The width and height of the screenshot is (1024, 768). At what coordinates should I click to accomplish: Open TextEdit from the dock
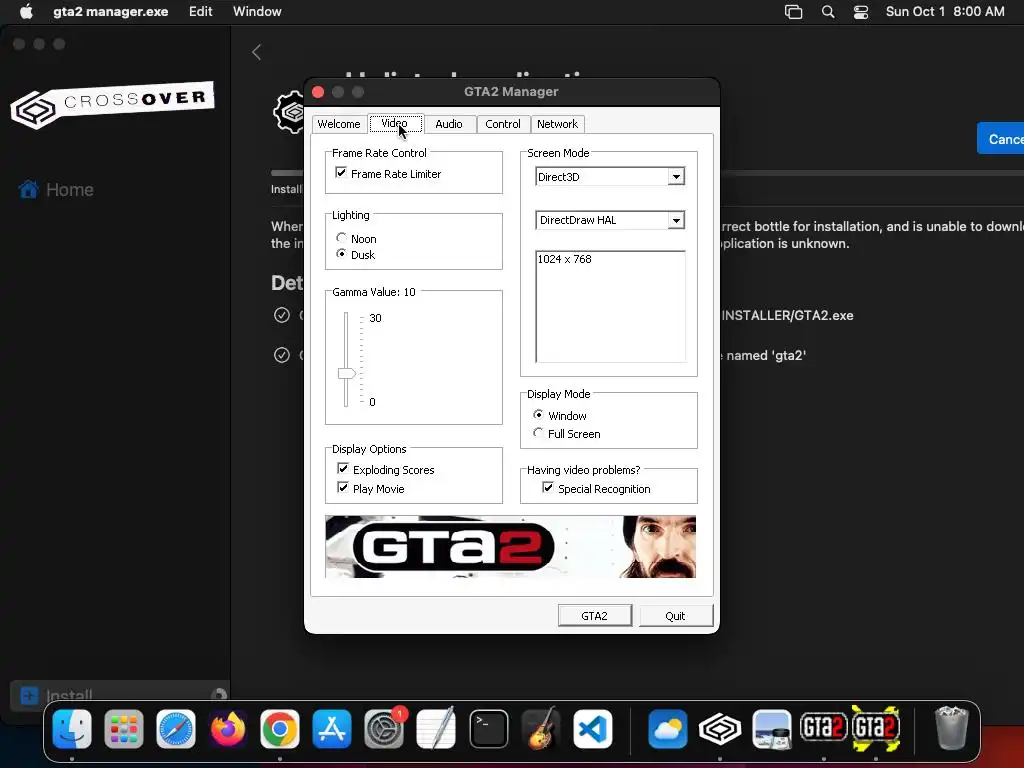436,729
